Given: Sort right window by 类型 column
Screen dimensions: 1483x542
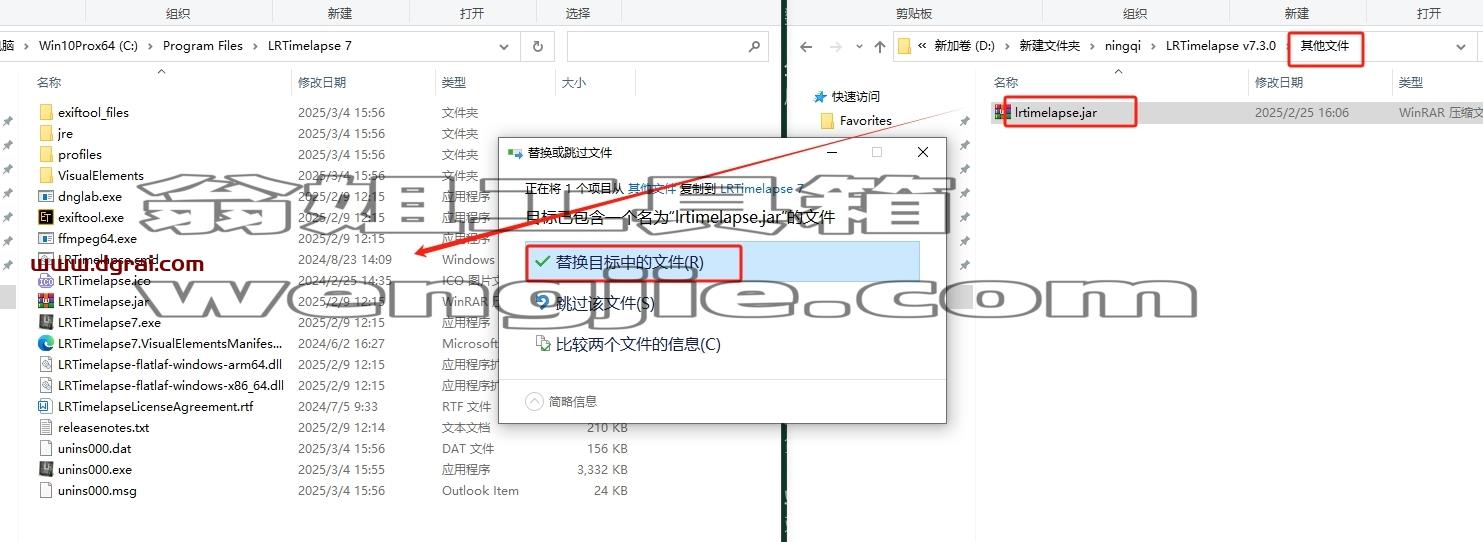Looking at the screenshot, I should 1410,83.
